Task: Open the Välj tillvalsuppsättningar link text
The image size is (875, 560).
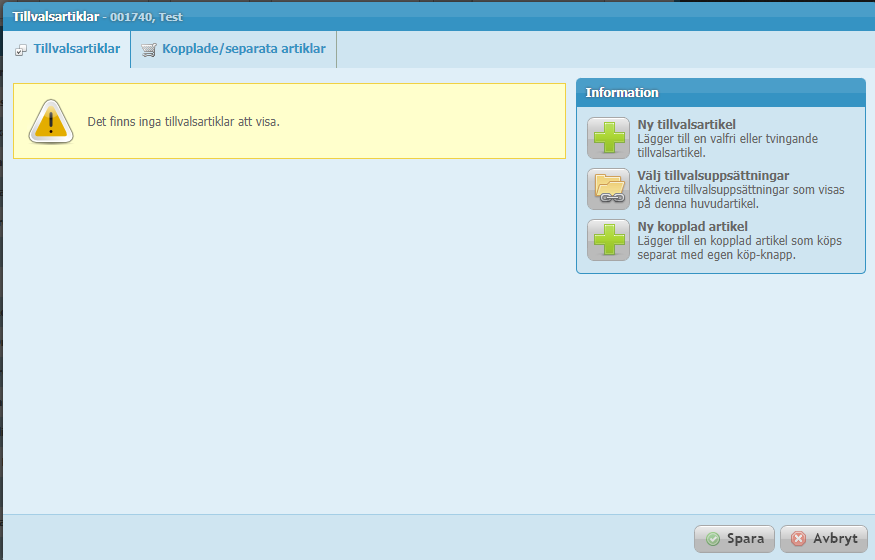Action: (x=713, y=176)
